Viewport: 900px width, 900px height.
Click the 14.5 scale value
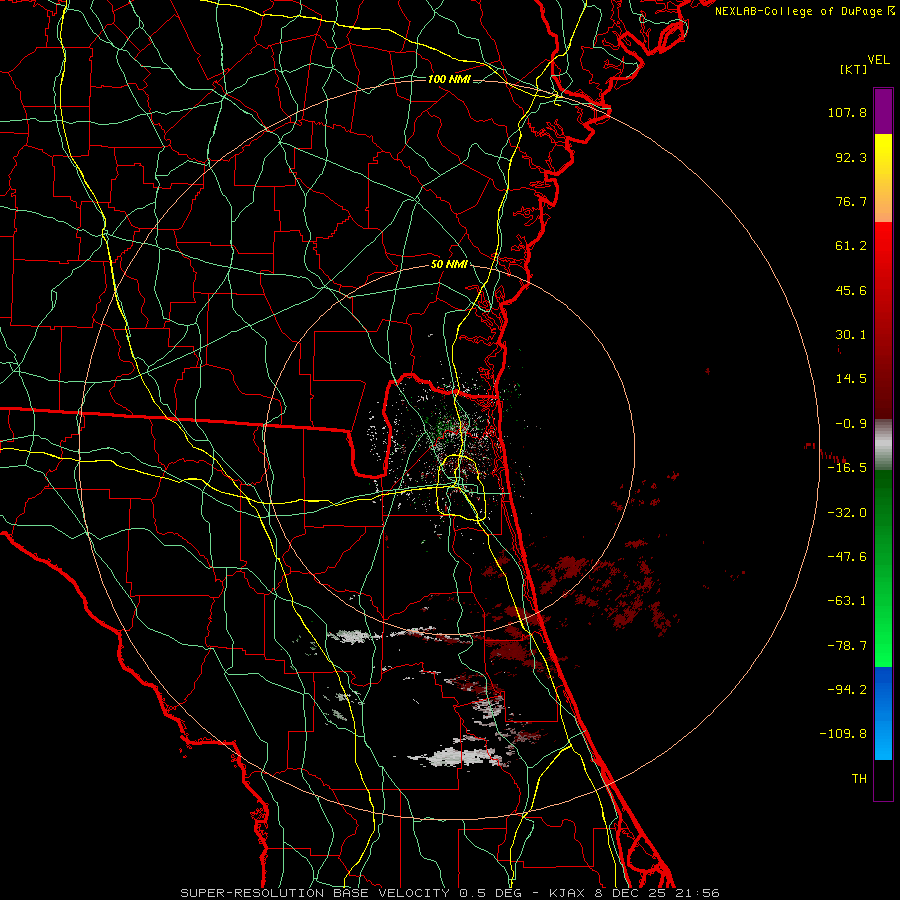851,379
